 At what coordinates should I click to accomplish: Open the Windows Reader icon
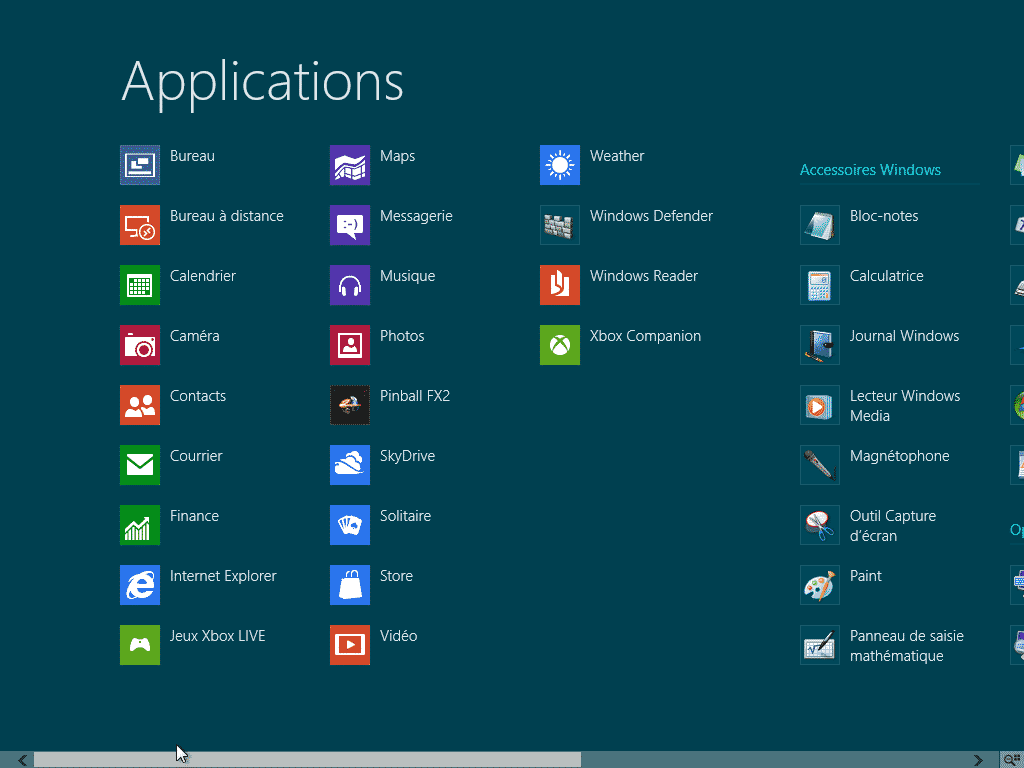click(x=560, y=285)
